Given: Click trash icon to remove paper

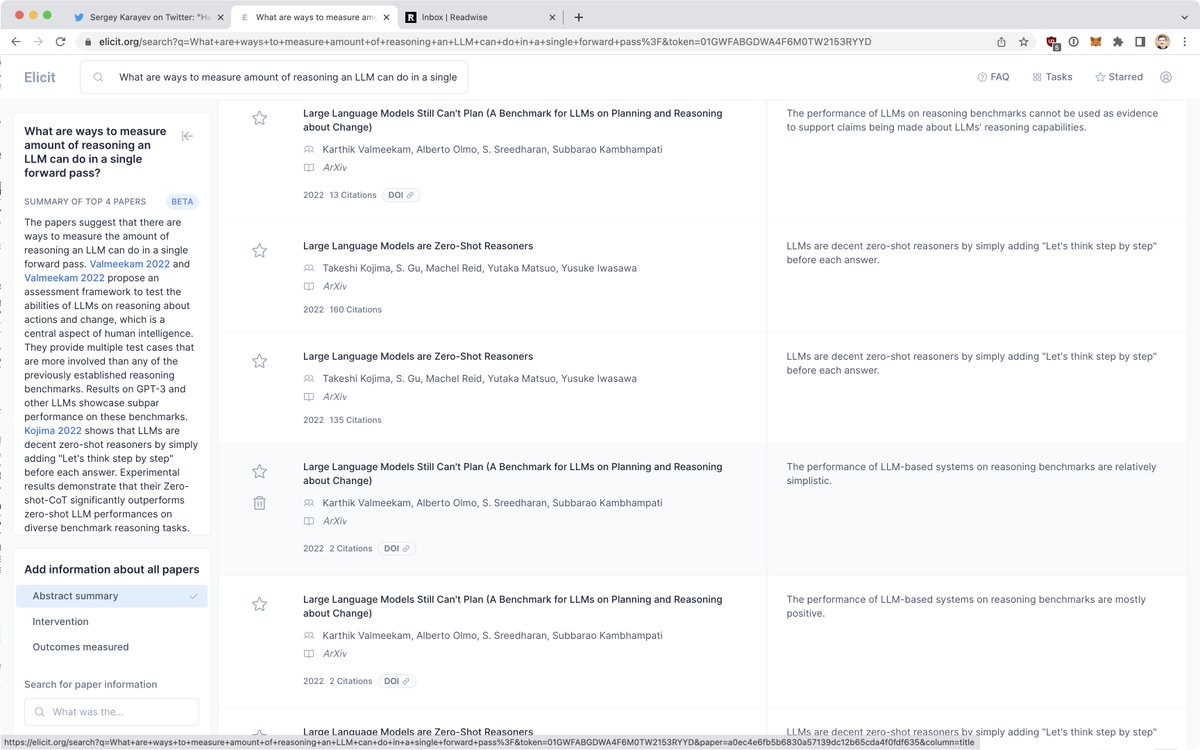Looking at the screenshot, I should point(259,503).
